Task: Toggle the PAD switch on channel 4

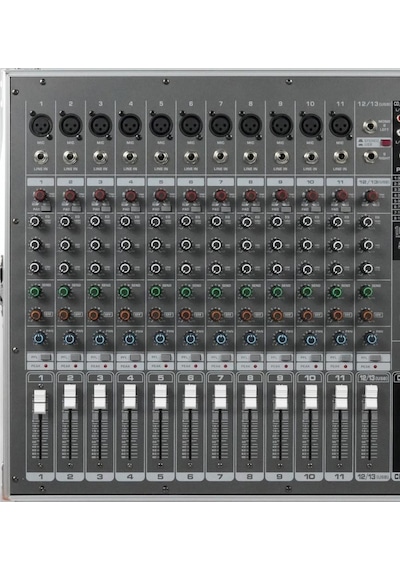Action: tap(136, 208)
